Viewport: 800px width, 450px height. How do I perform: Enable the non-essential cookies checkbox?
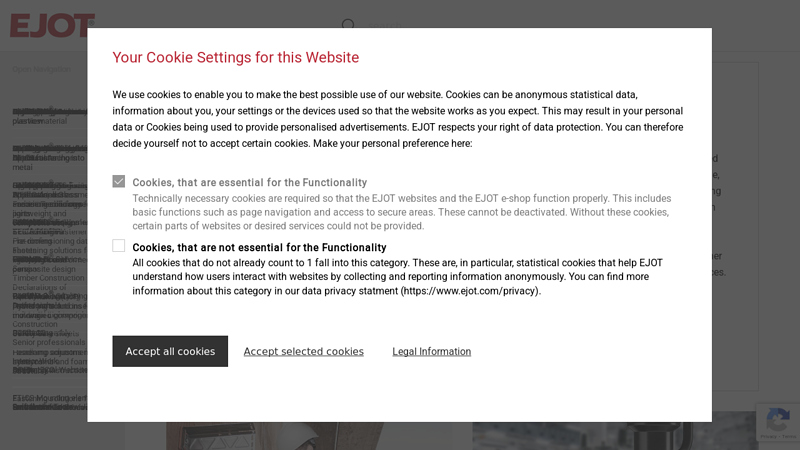coord(119,246)
